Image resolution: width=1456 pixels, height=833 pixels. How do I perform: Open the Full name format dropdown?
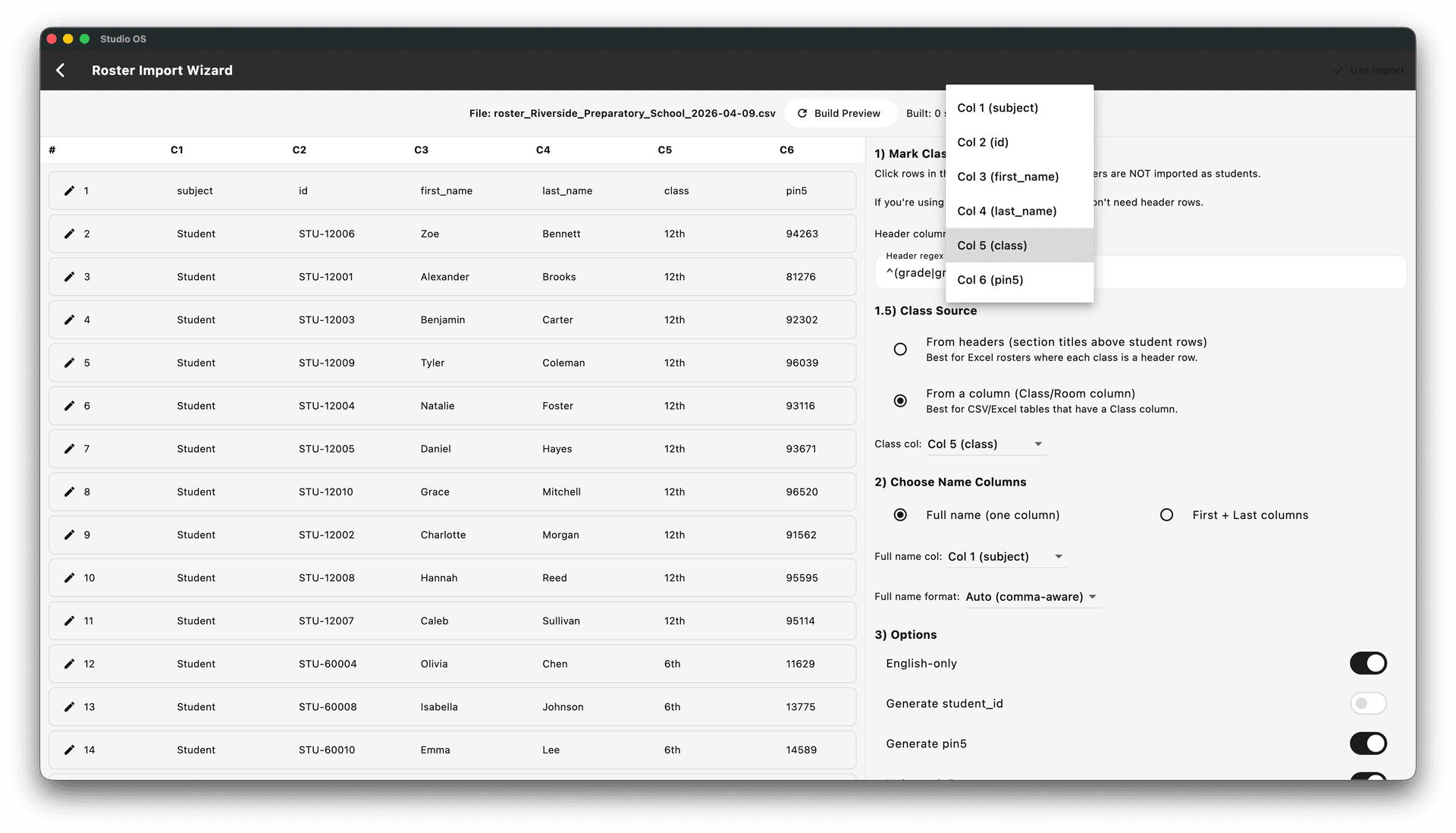pos(1031,597)
